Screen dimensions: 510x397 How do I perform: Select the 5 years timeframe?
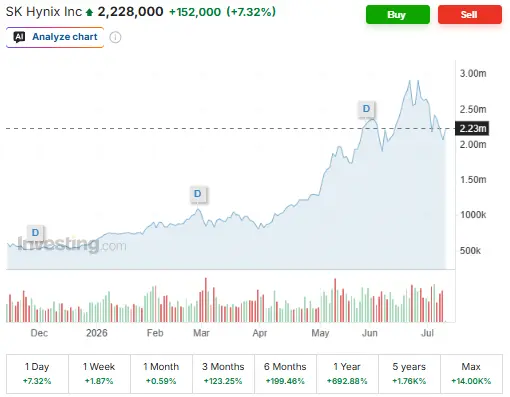[x=409, y=373]
